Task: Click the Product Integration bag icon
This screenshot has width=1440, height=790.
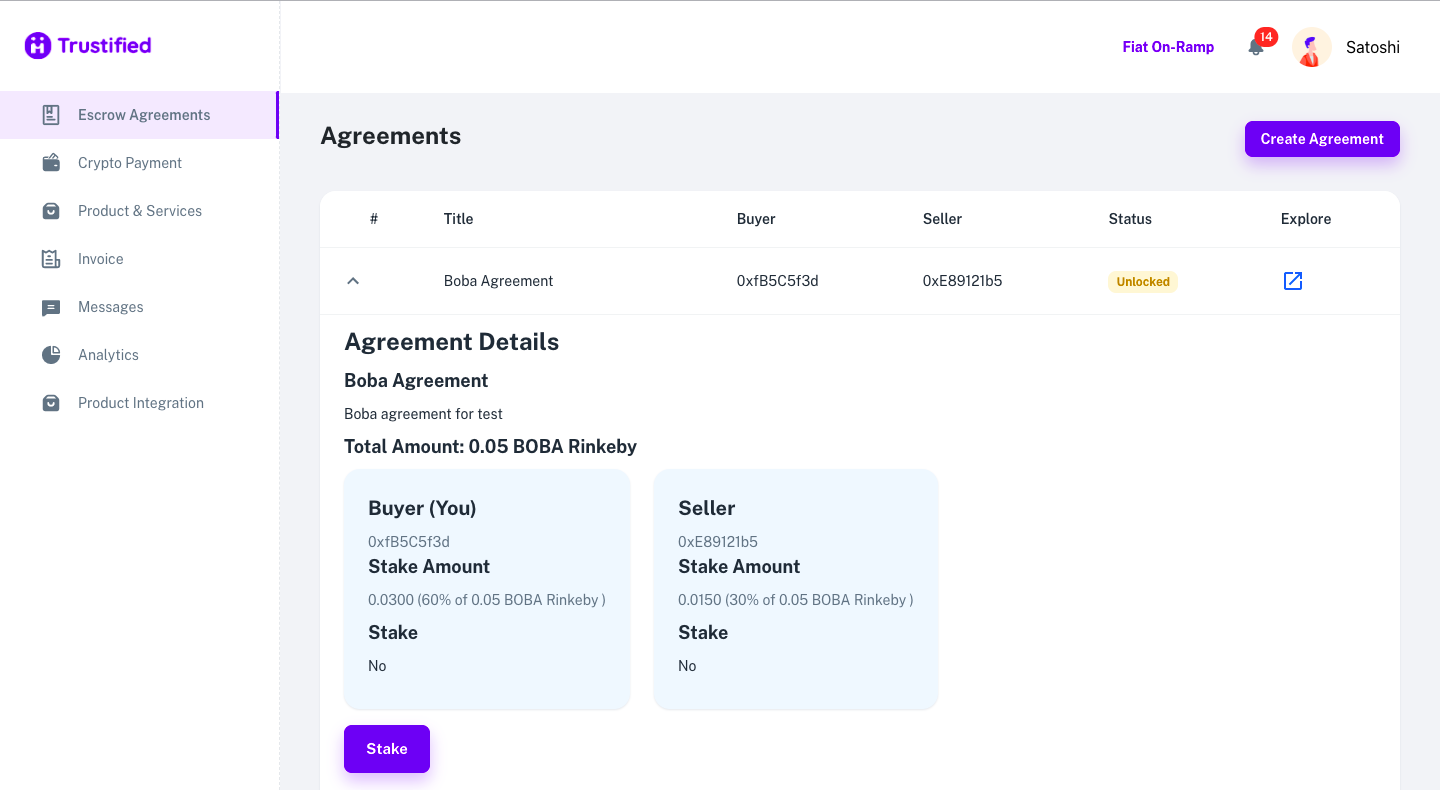Action: (x=51, y=403)
